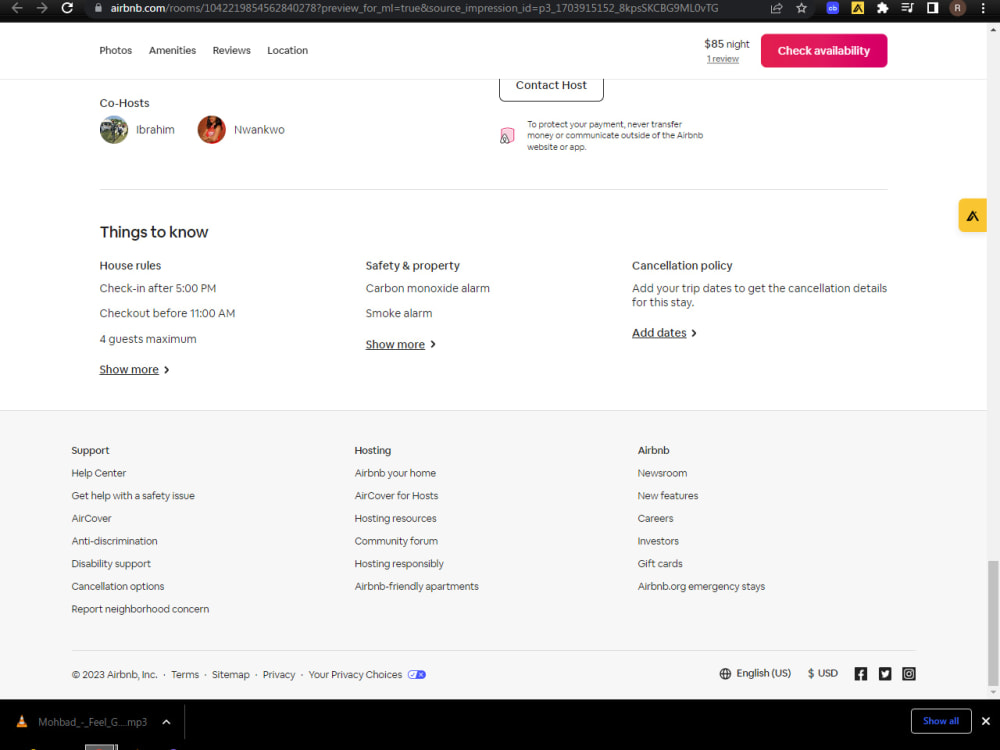Open the Chrome three-dot menu
The height and width of the screenshot is (750, 1000).
tap(983, 8)
